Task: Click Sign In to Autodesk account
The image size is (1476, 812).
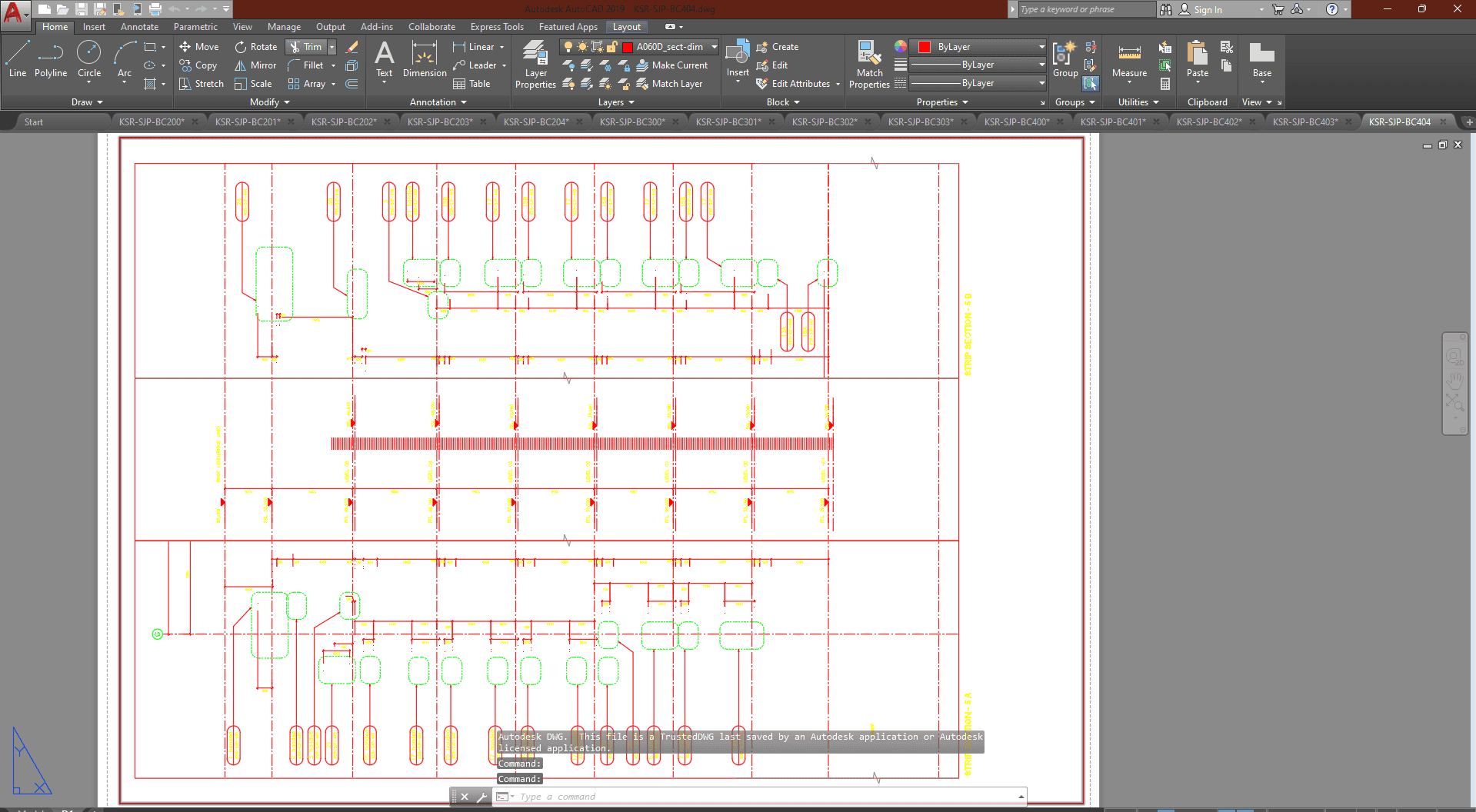Action: 1207,10
